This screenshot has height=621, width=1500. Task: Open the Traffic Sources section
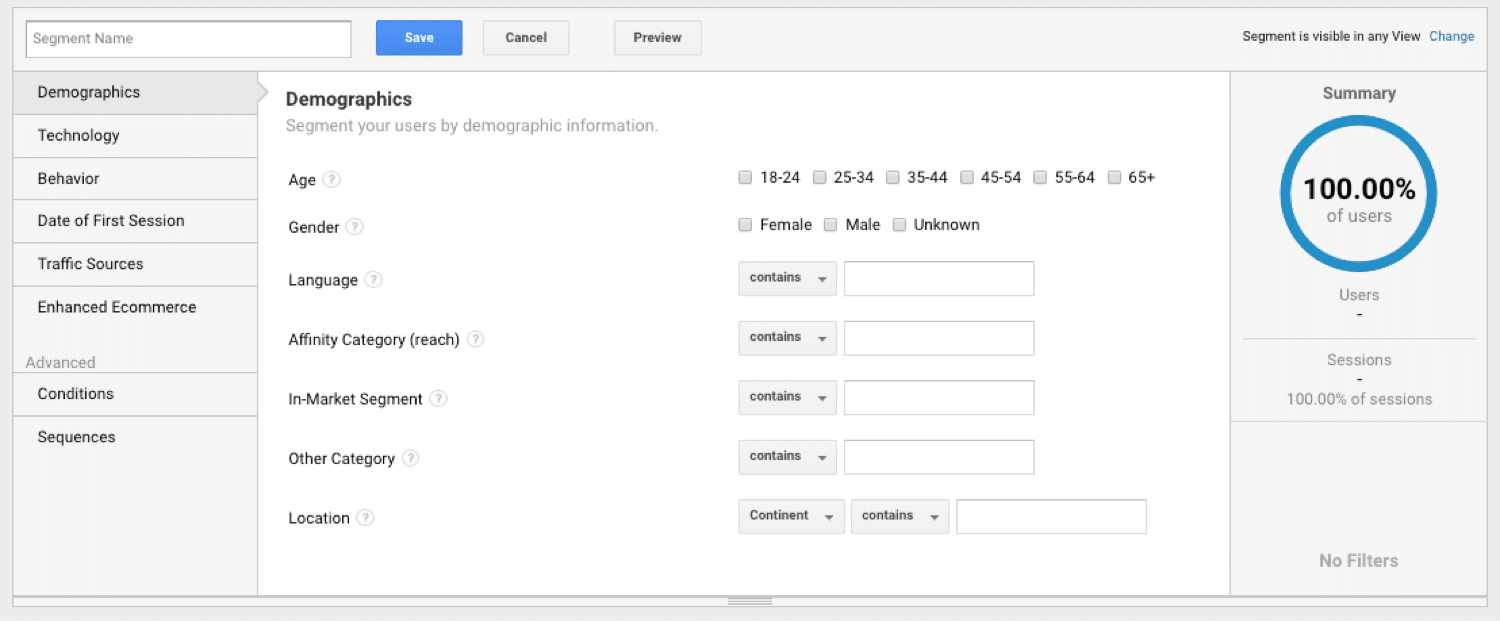[90, 264]
